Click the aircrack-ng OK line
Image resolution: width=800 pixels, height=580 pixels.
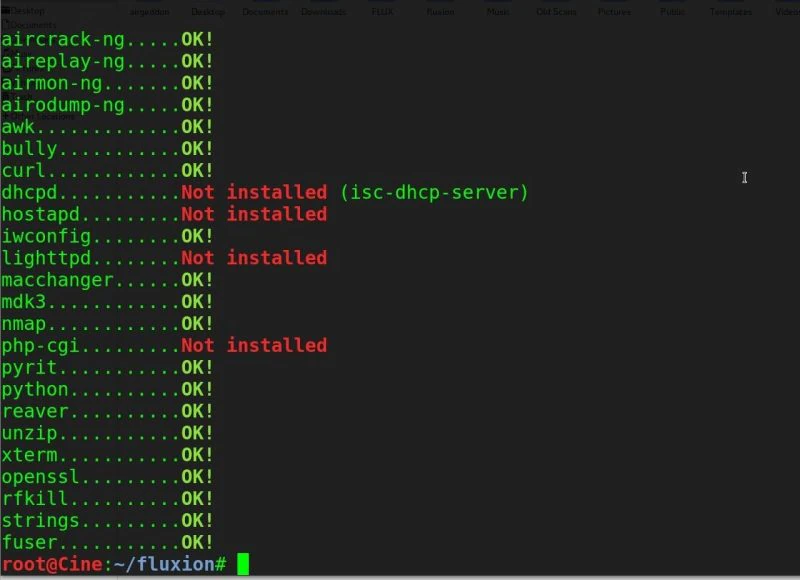coord(107,40)
